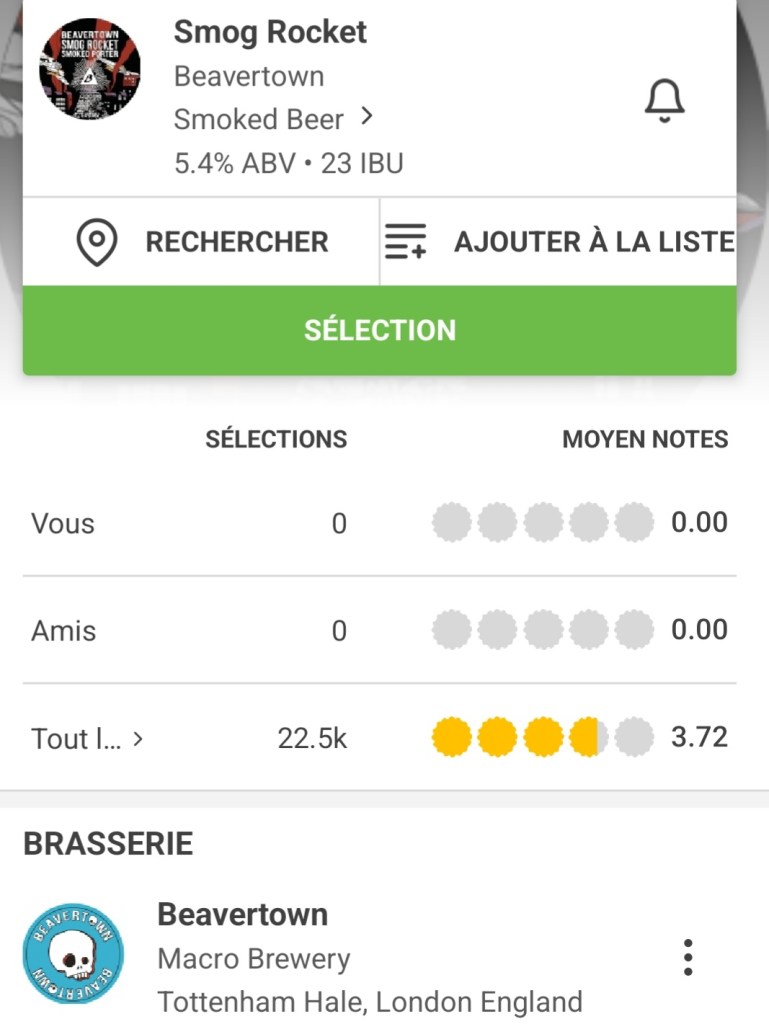Select the AJOUTER À LA LISTE label
Viewport: 769px width, 1024px height.
[x=594, y=242]
